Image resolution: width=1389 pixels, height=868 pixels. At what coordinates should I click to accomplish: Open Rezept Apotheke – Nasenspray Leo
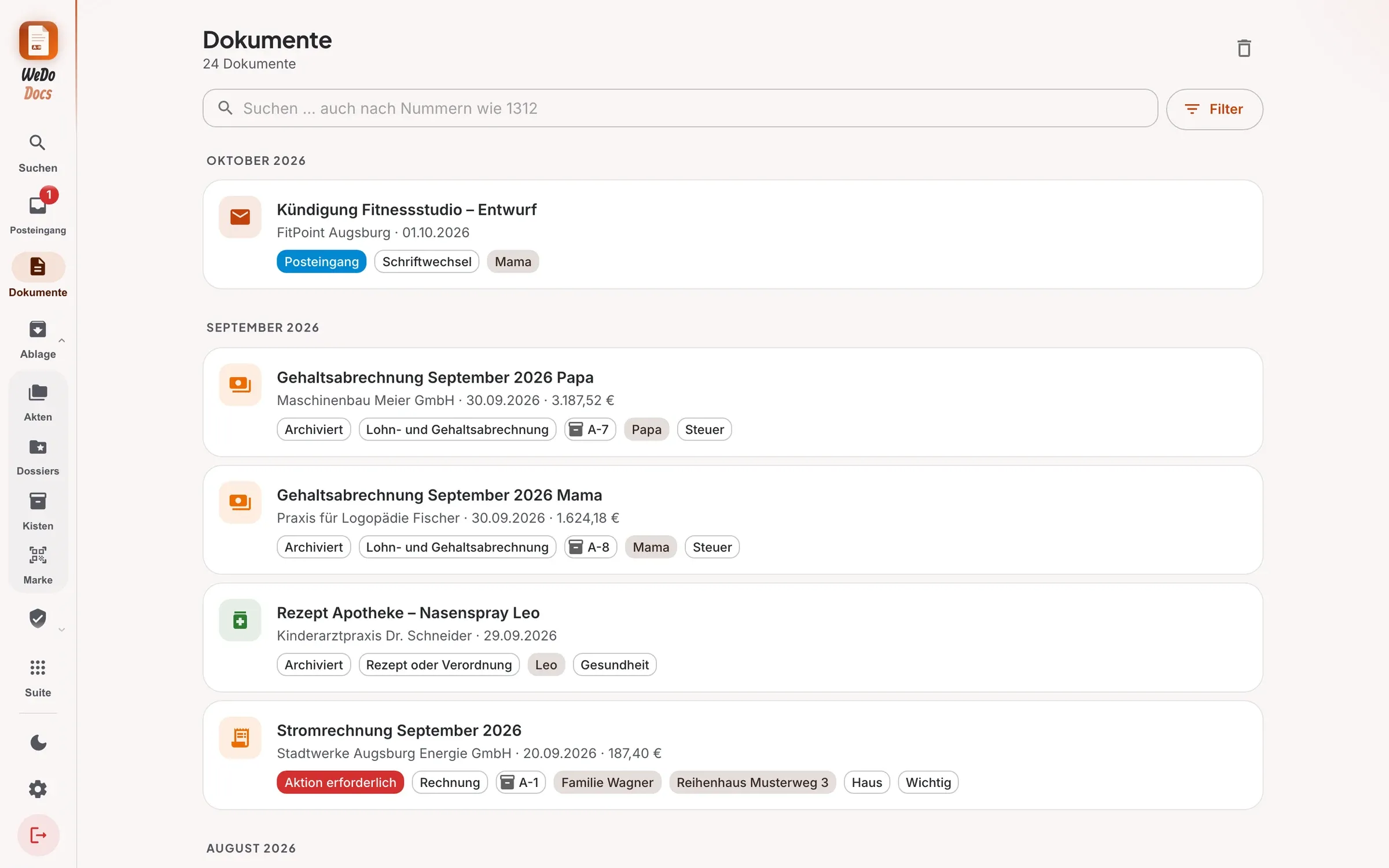[733, 637]
